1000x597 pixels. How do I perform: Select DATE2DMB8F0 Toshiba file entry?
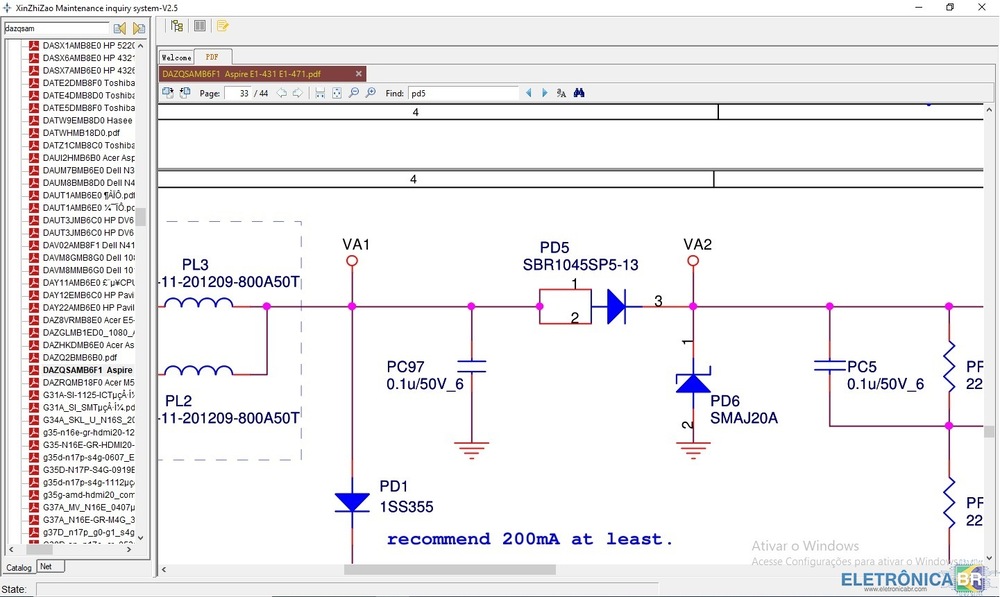click(x=89, y=83)
